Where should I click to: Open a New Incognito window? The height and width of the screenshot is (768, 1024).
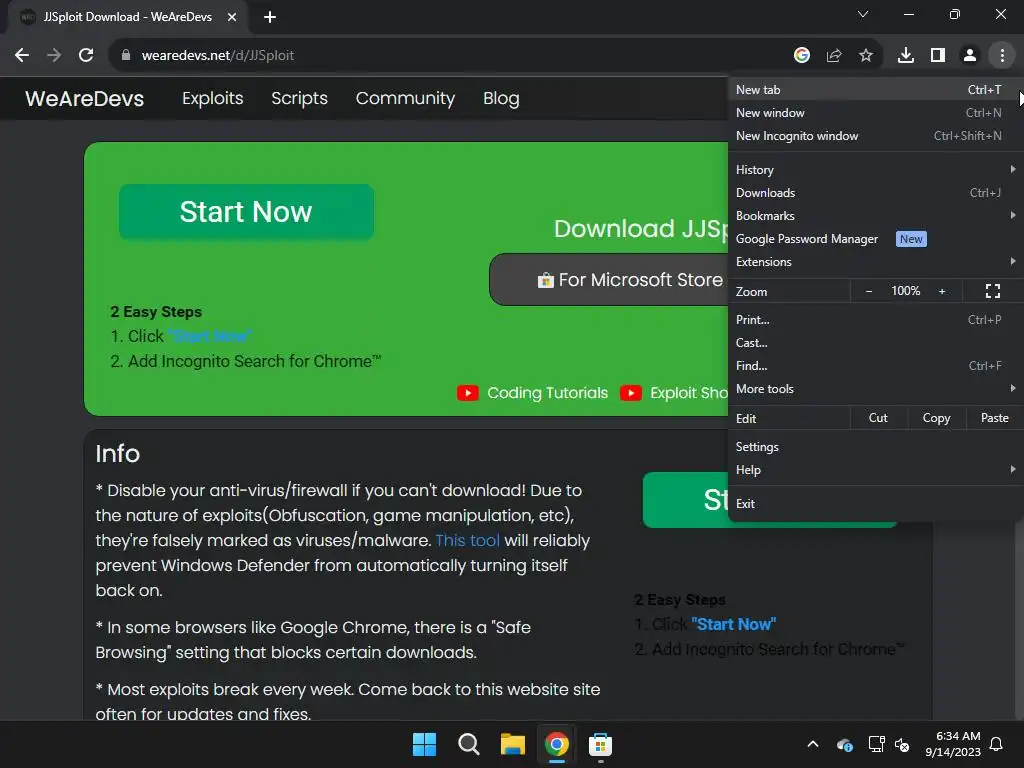(876, 136)
